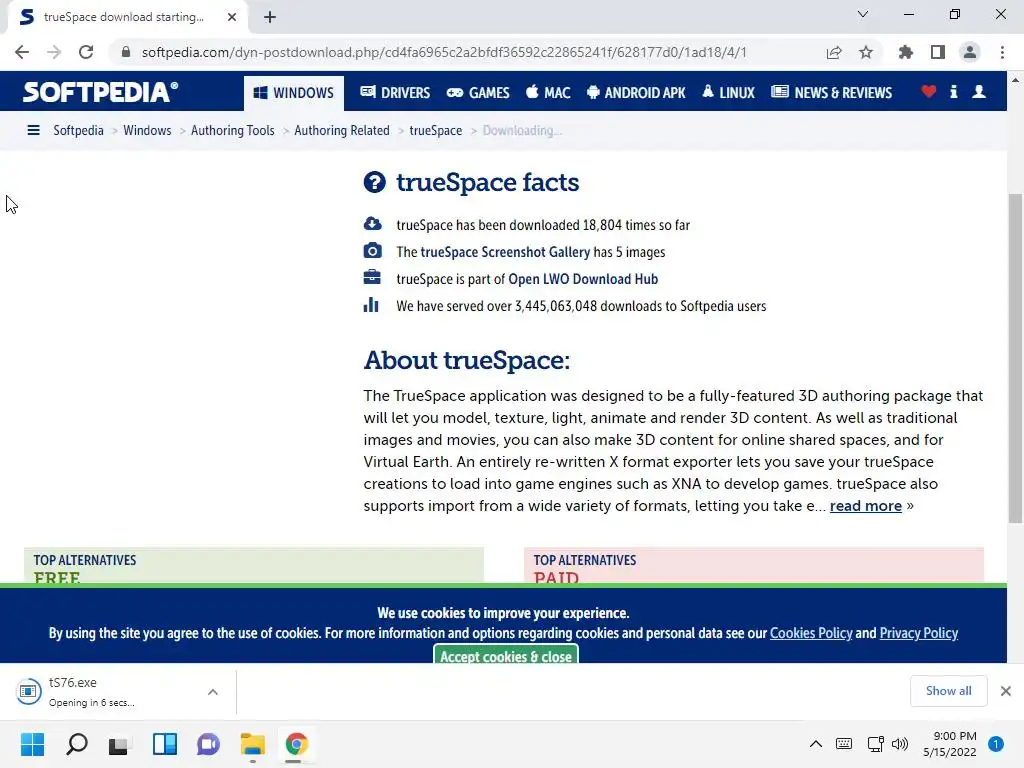The height and width of the screenshot is (768, 1024).
Task: Open File Explorer from taskbar
Action: point(253,744)
